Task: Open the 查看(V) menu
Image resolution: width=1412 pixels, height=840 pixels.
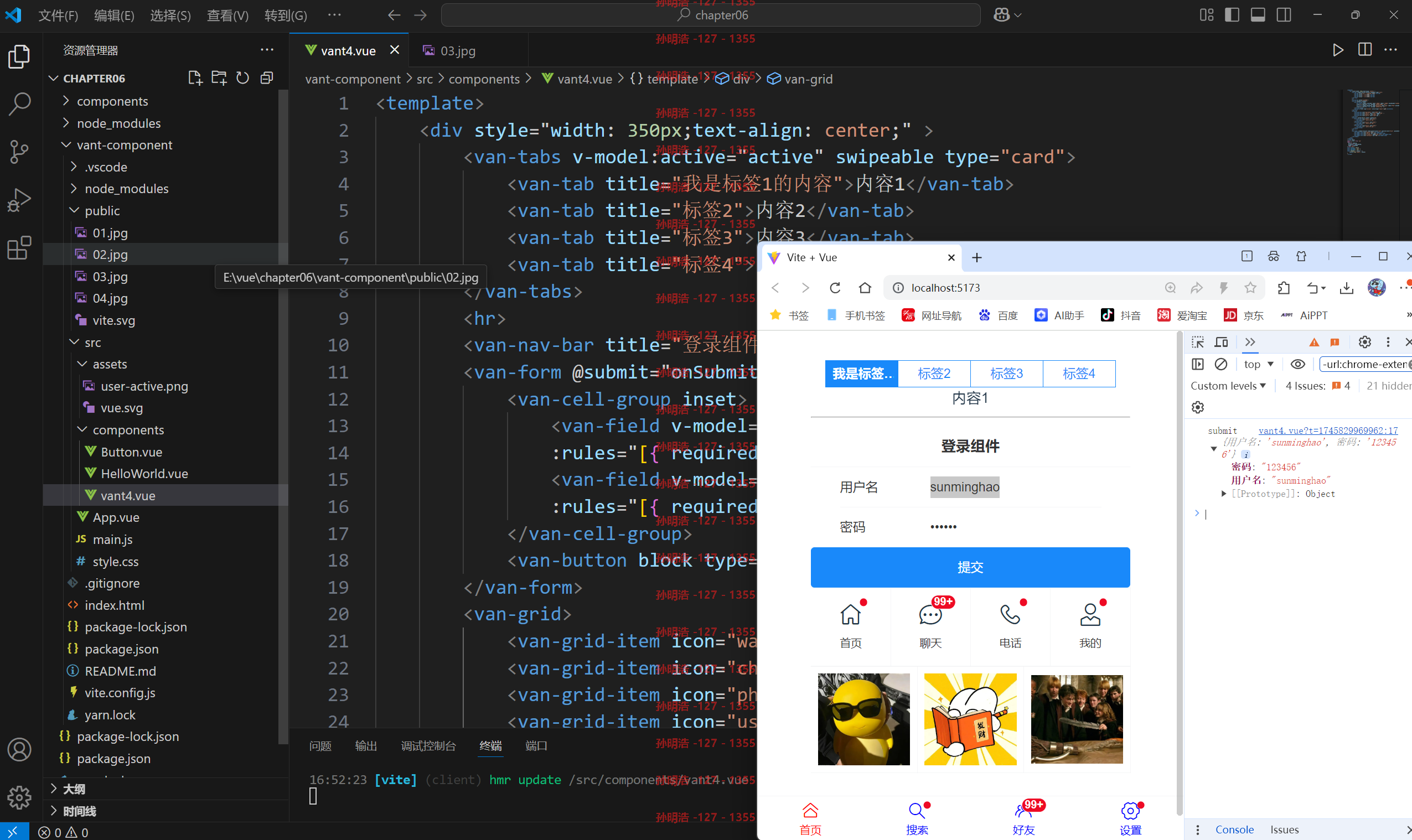Action: click(x=227, y=15)
